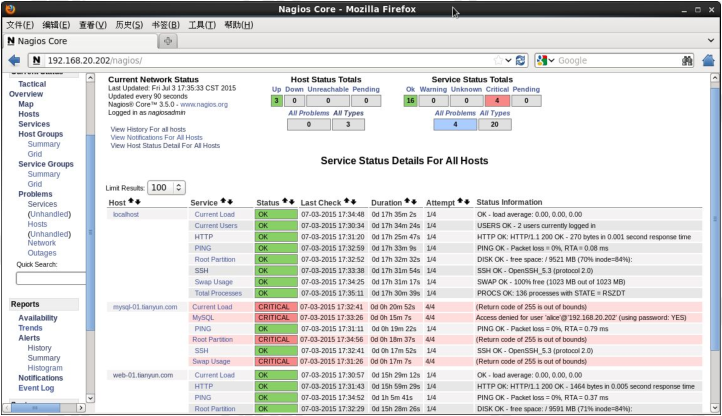Open the 历史(S) menu

point(129,25)
